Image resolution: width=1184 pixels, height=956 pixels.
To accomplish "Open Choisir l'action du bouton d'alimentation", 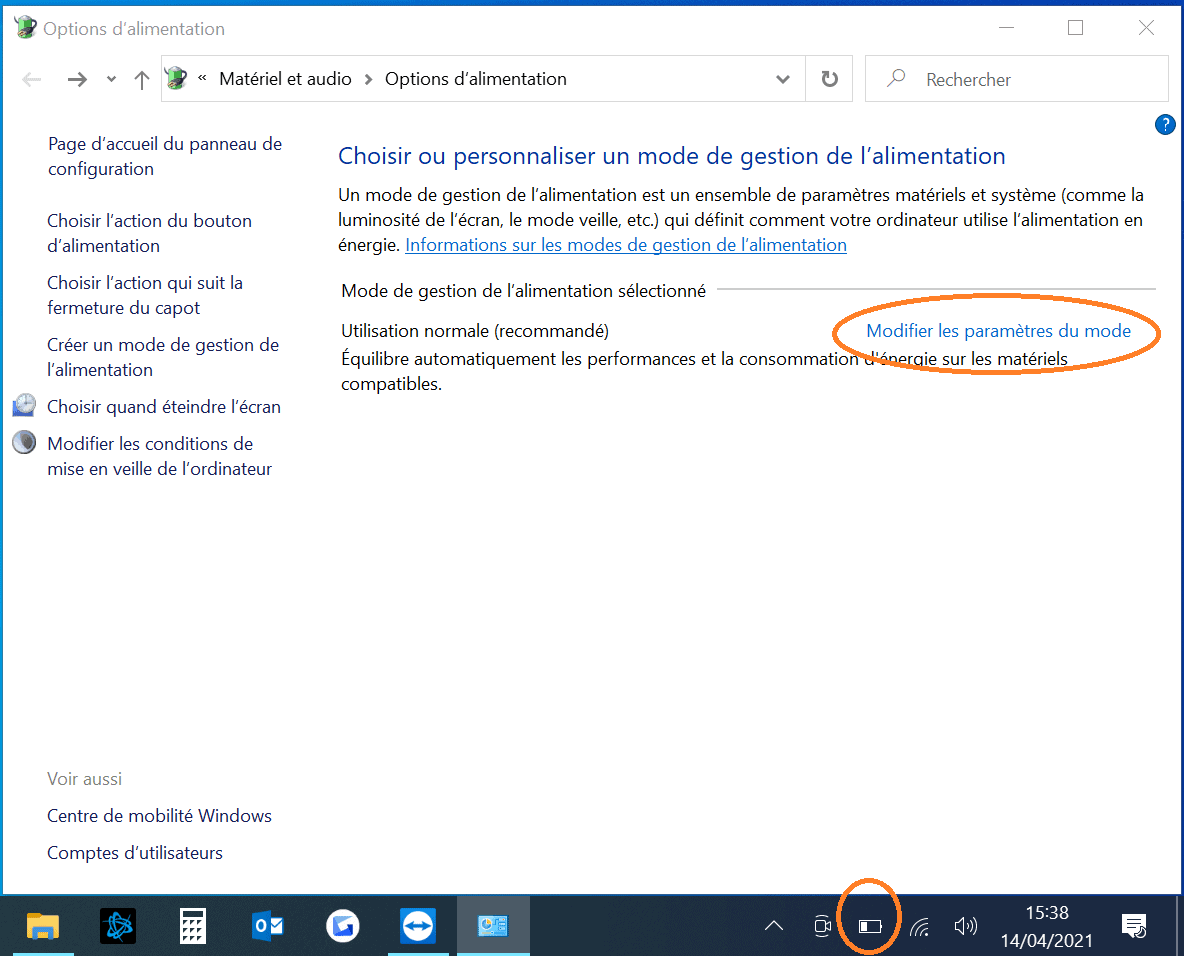I will [x=150, y=233].
